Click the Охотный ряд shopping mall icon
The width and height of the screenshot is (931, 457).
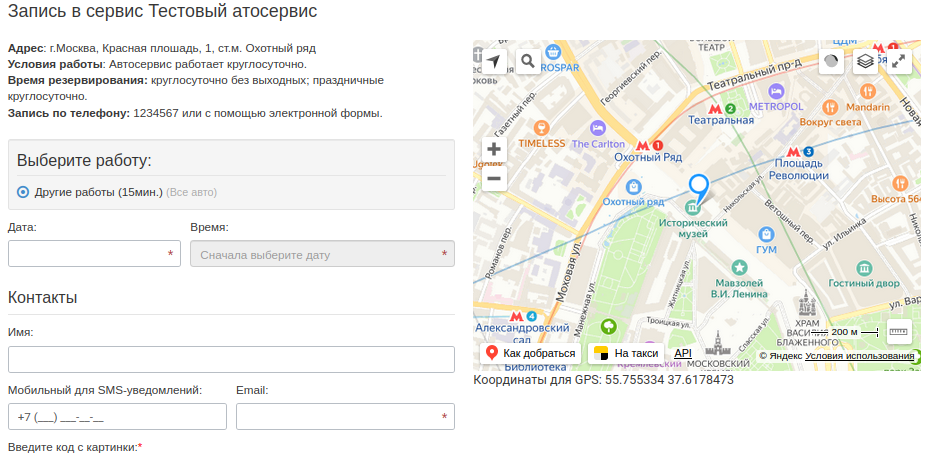pos(634,186)
